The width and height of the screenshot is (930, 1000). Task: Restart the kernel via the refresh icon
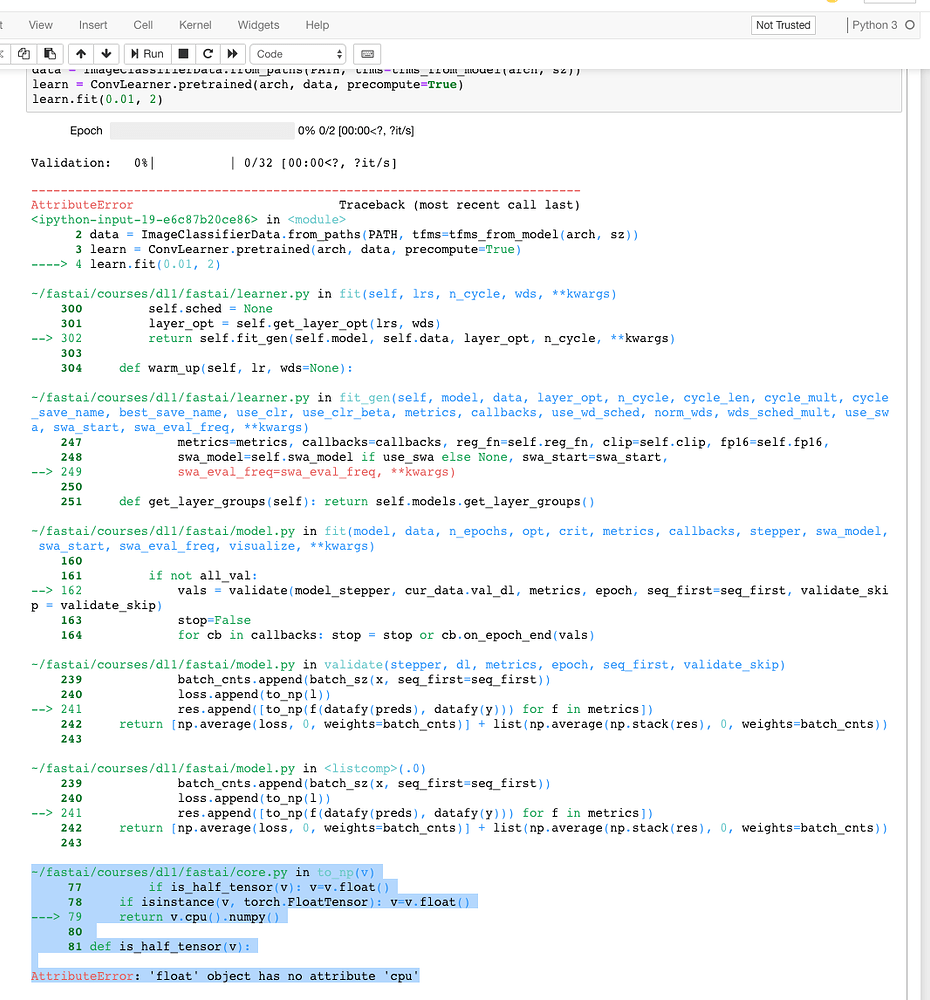click(x=207, y=54)
